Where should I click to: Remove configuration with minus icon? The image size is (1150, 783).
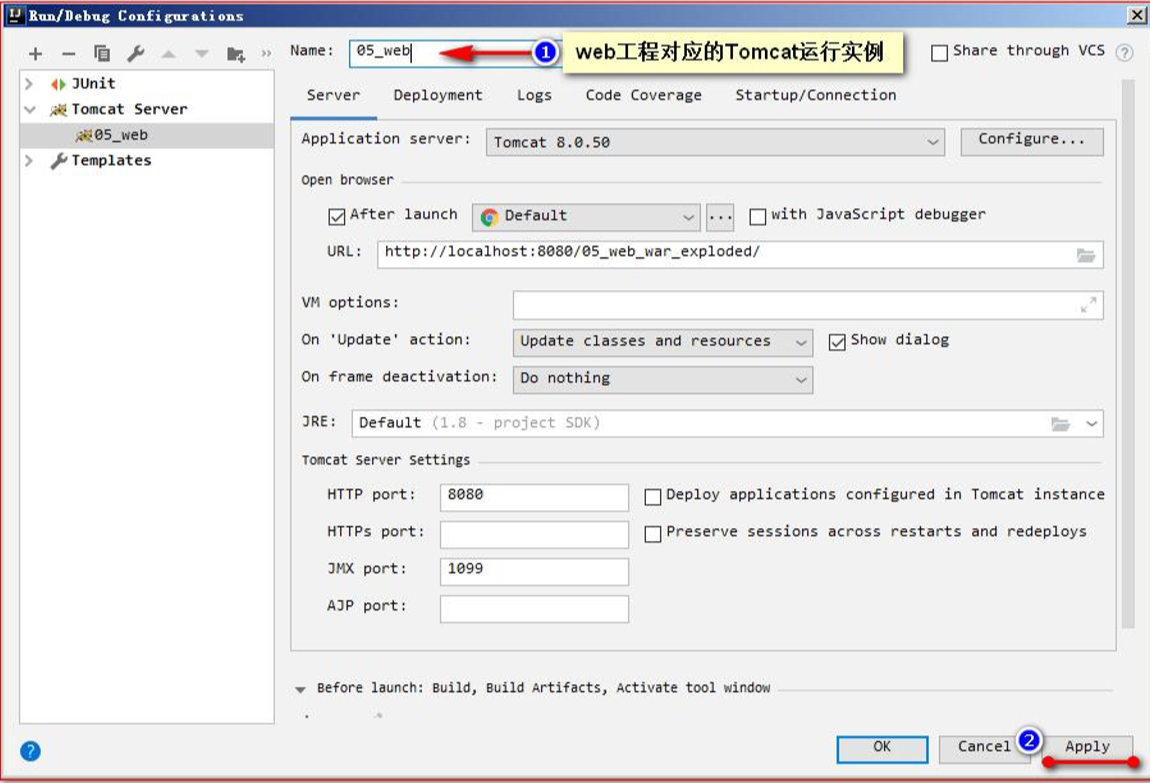[69, 54]
